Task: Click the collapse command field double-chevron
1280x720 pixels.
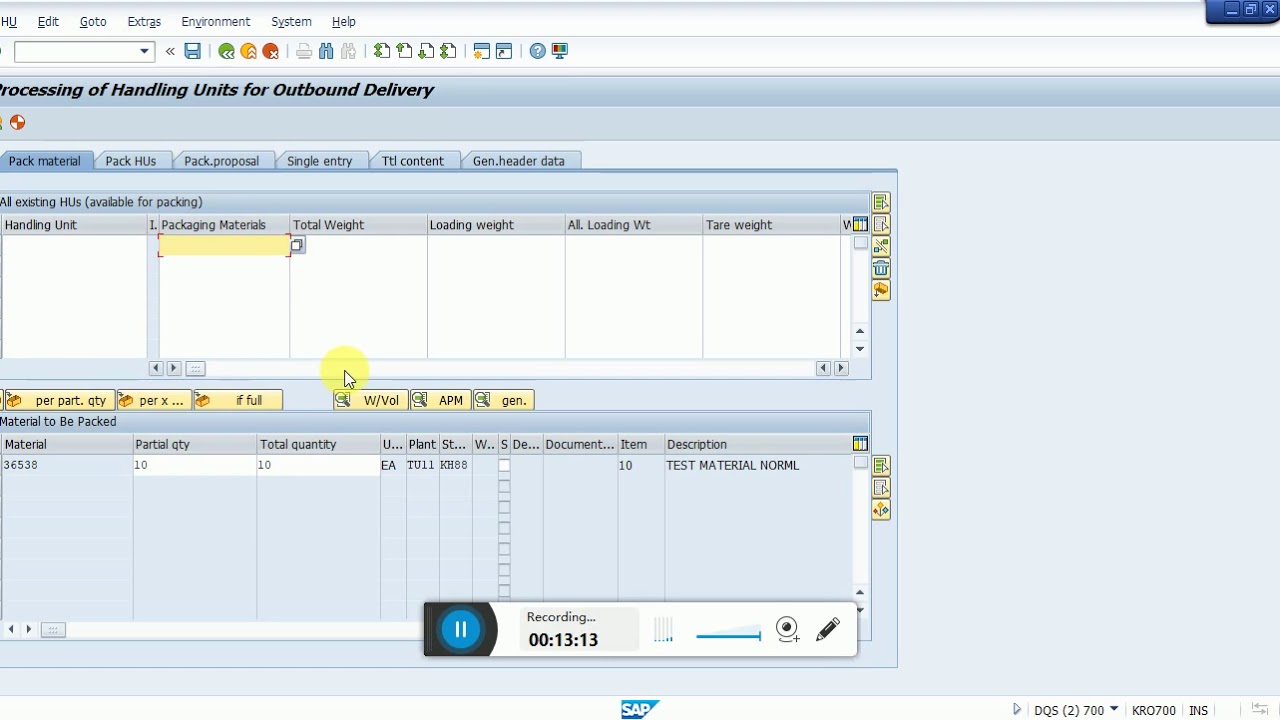Action: (170, 51)
